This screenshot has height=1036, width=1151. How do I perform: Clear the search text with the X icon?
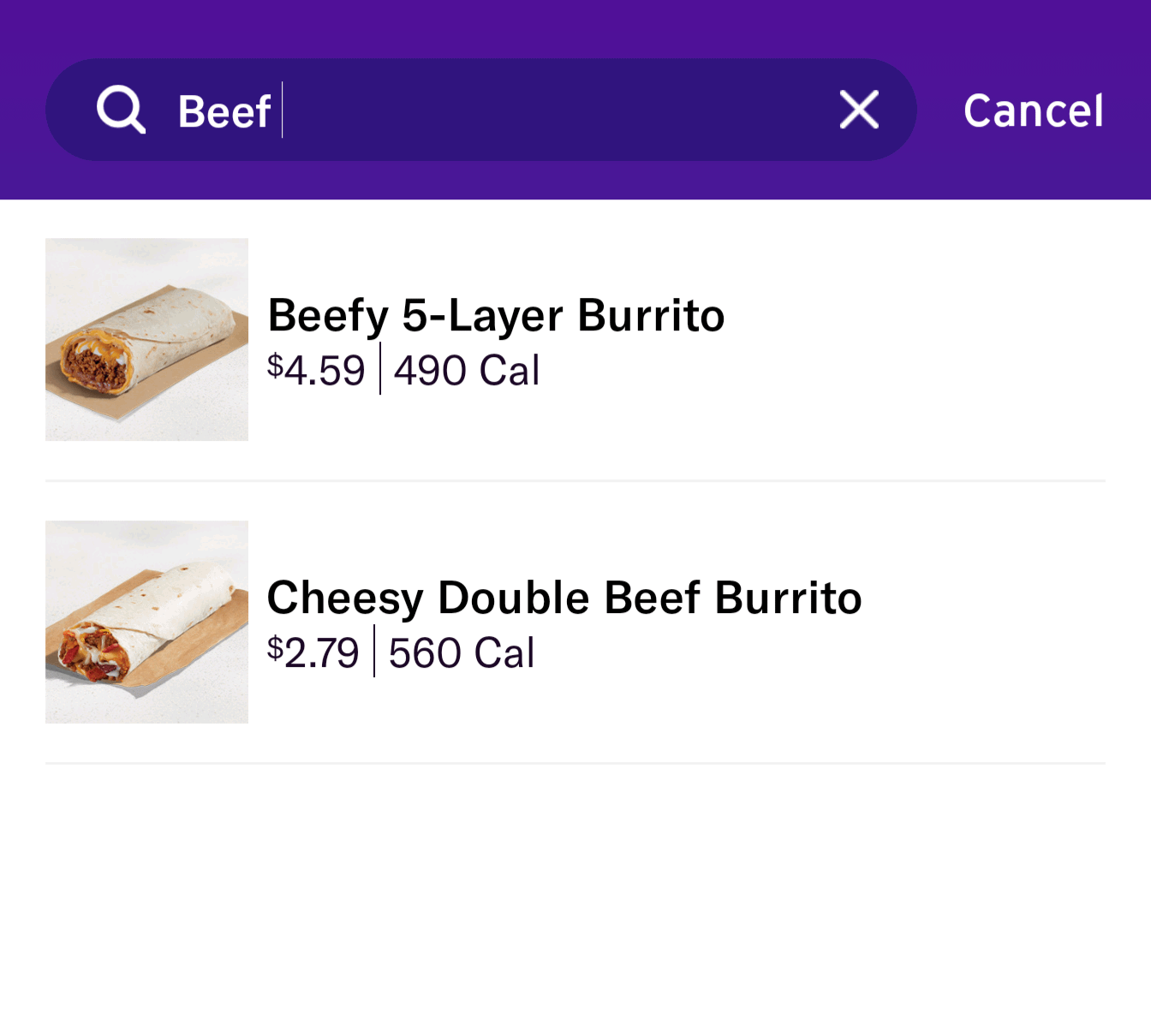click(x=859, y=110)
